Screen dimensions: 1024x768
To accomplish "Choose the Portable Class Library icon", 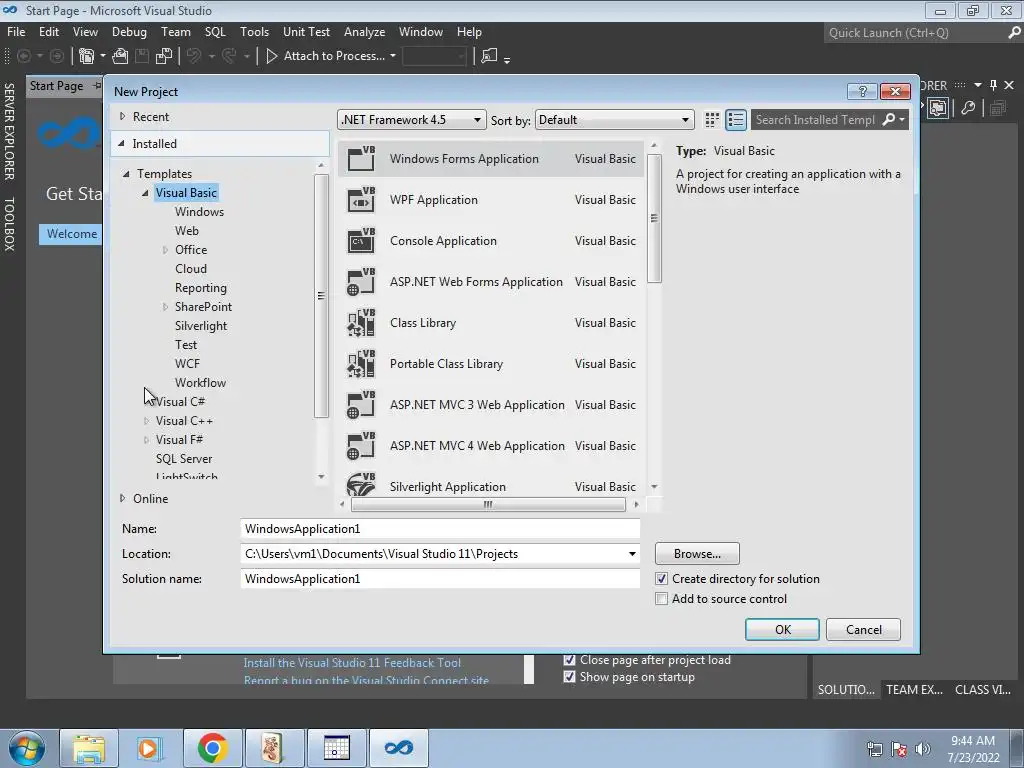I will [360, 364].
